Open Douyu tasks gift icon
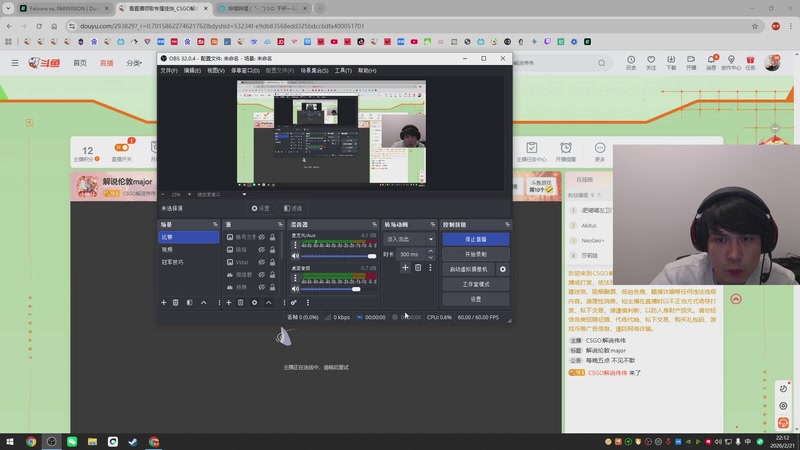Screen dimensions: 800x450 [750, 63]
